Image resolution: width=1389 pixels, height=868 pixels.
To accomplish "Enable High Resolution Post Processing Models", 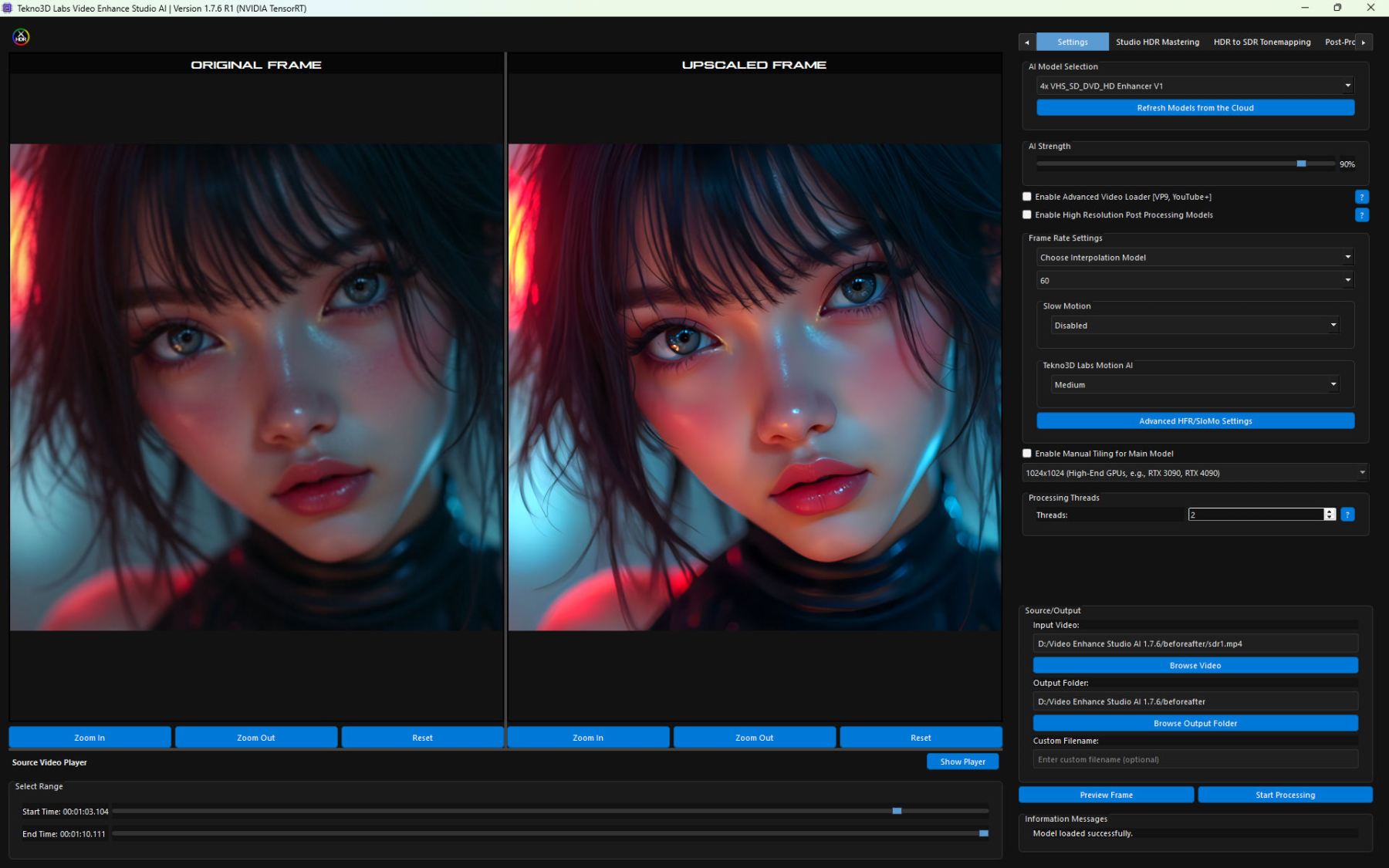I will pyautogui.click(x=1027, y=215).
